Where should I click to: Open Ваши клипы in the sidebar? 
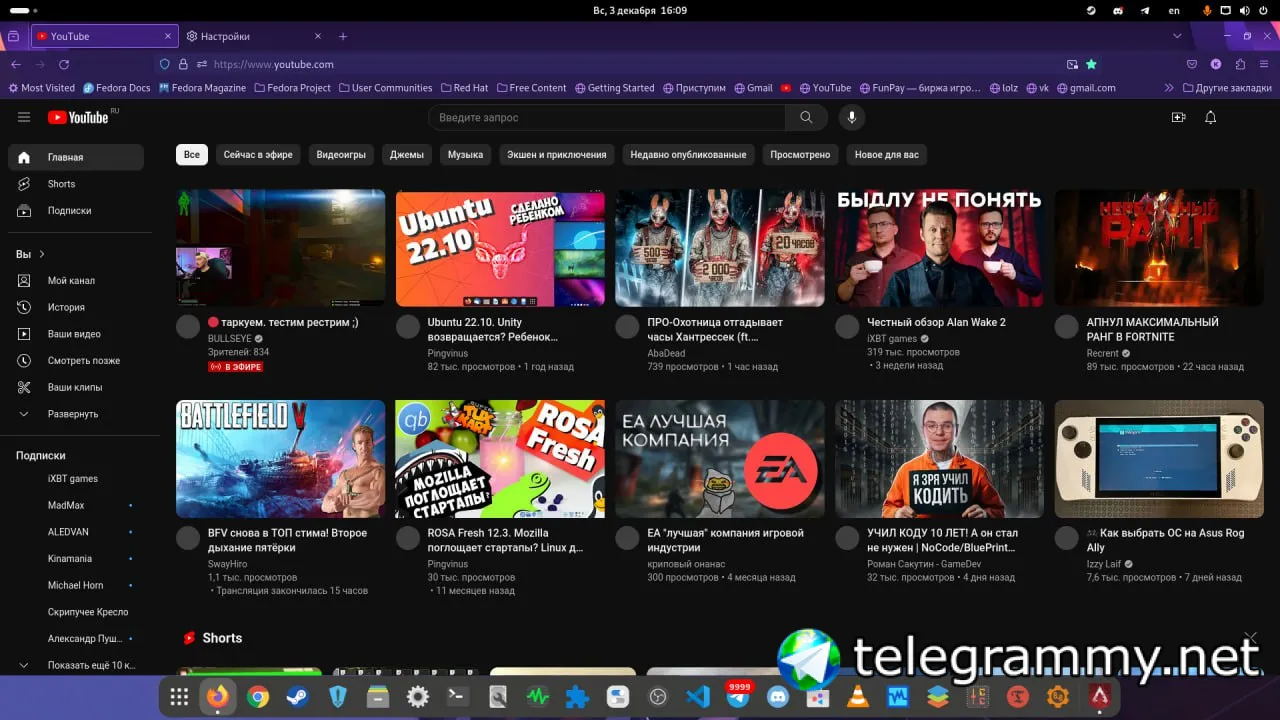76,388
